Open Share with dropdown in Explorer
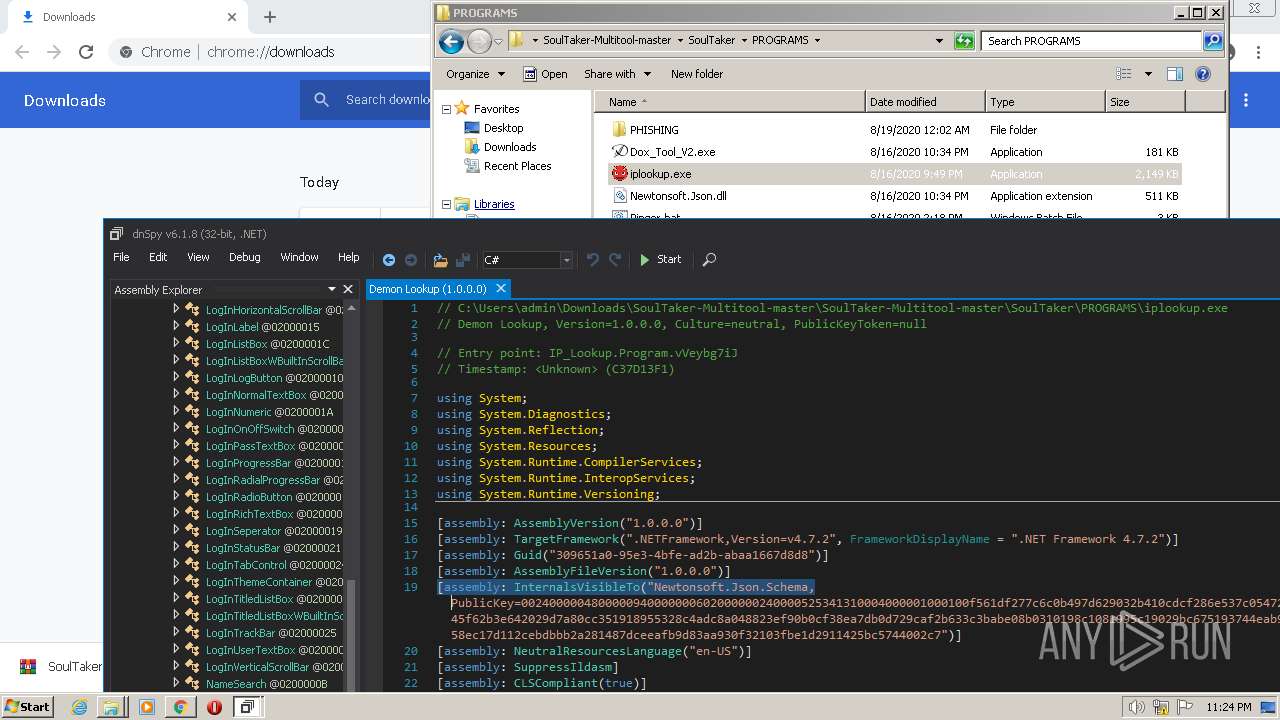Viewport: 1280px width, 720px height. [x=617, y=74]
